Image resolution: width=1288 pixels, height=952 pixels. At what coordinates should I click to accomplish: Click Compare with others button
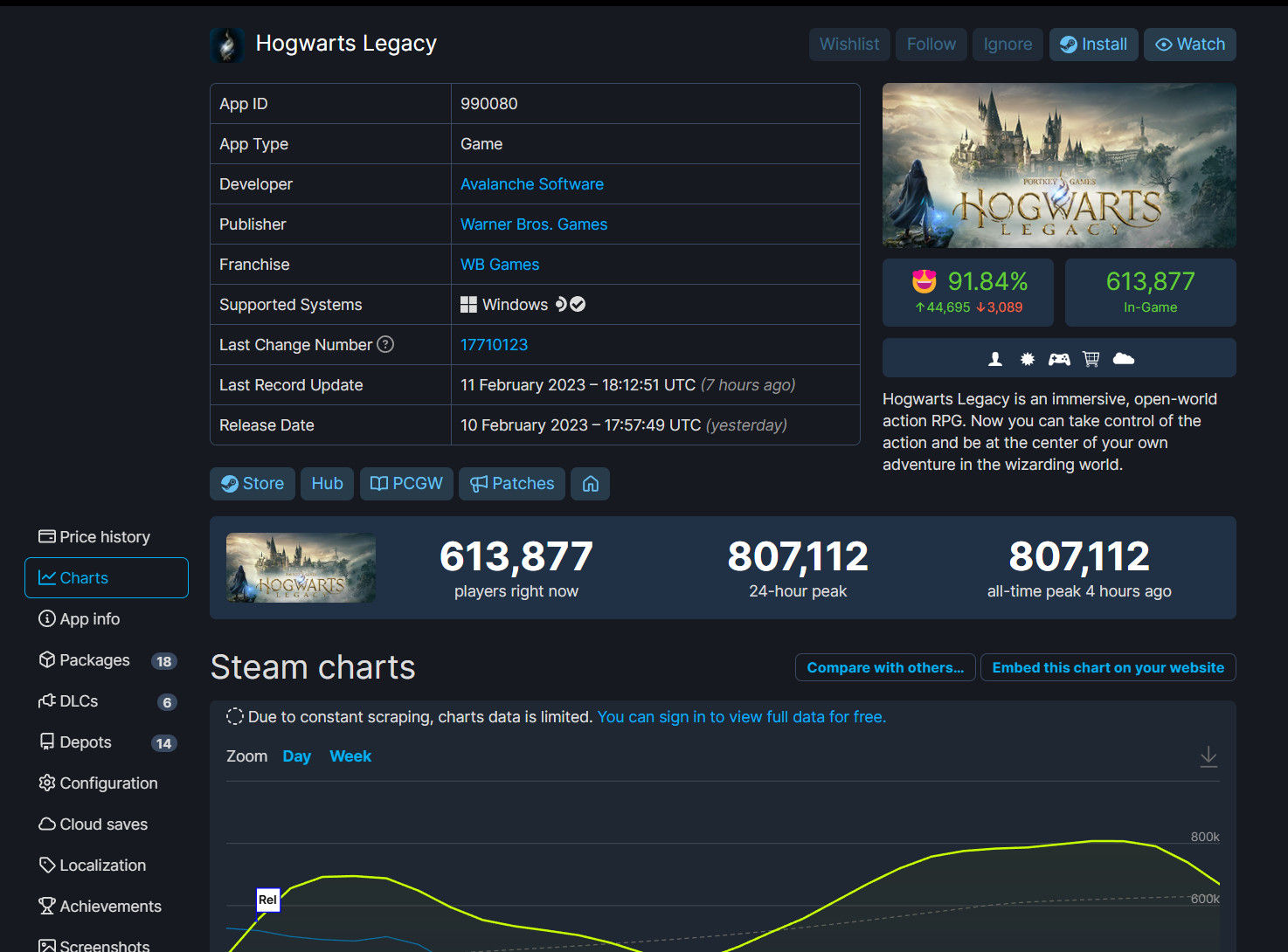click(x=884, y=667)
